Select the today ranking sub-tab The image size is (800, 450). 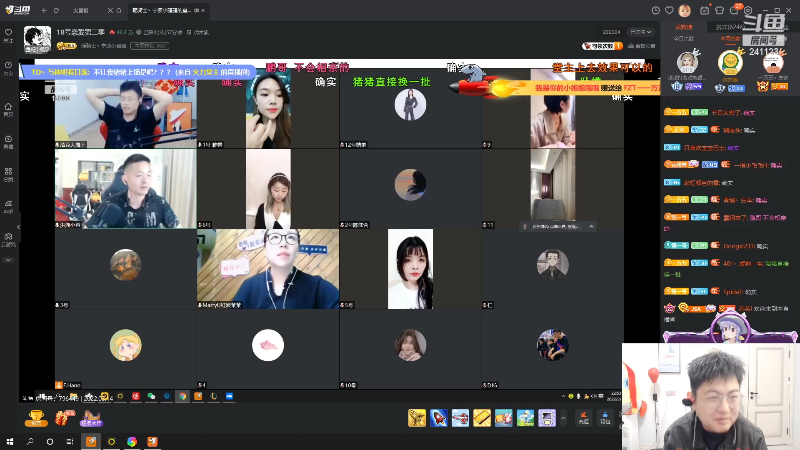tap(684, 39)
